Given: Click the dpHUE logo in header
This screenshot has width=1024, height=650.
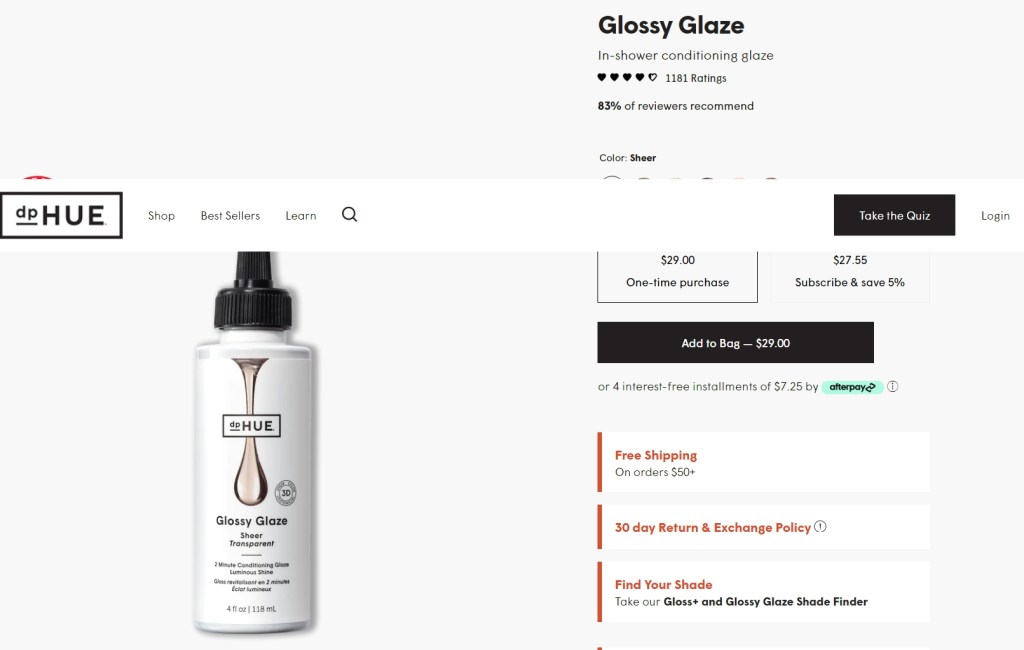Looking at the screenshot, I should click(x=61, y=215).
